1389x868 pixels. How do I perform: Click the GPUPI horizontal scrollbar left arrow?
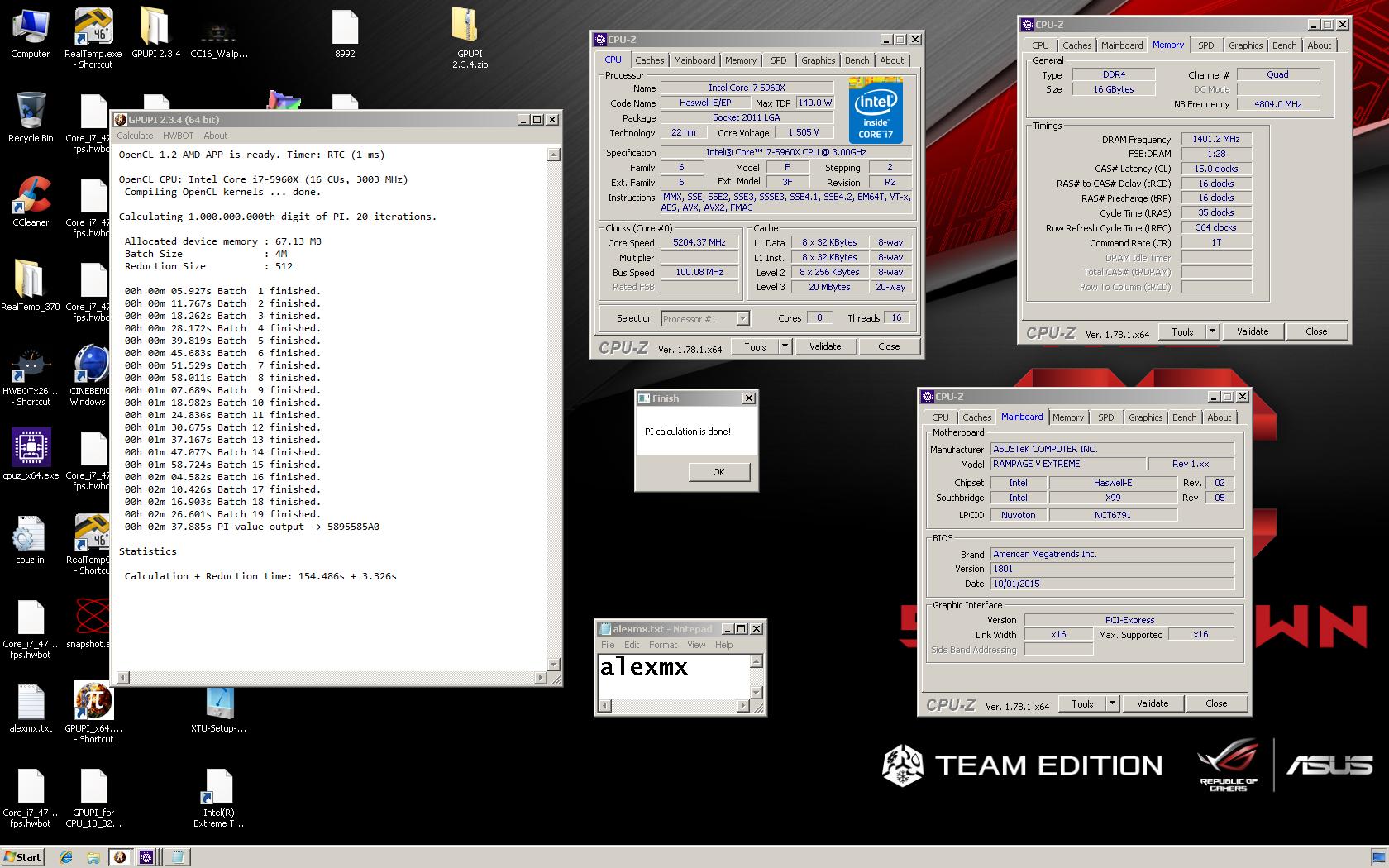click(x=122, y=678)
